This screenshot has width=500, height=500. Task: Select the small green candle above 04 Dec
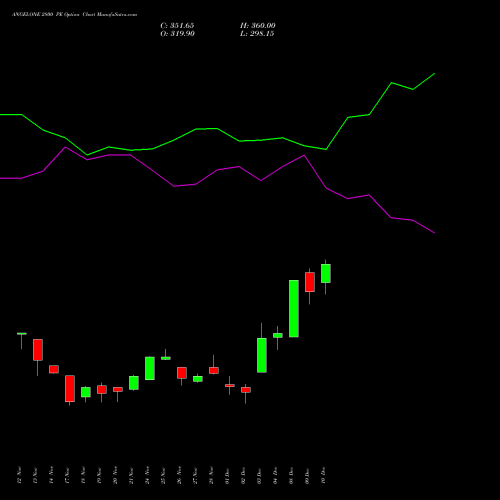(278, 335)
